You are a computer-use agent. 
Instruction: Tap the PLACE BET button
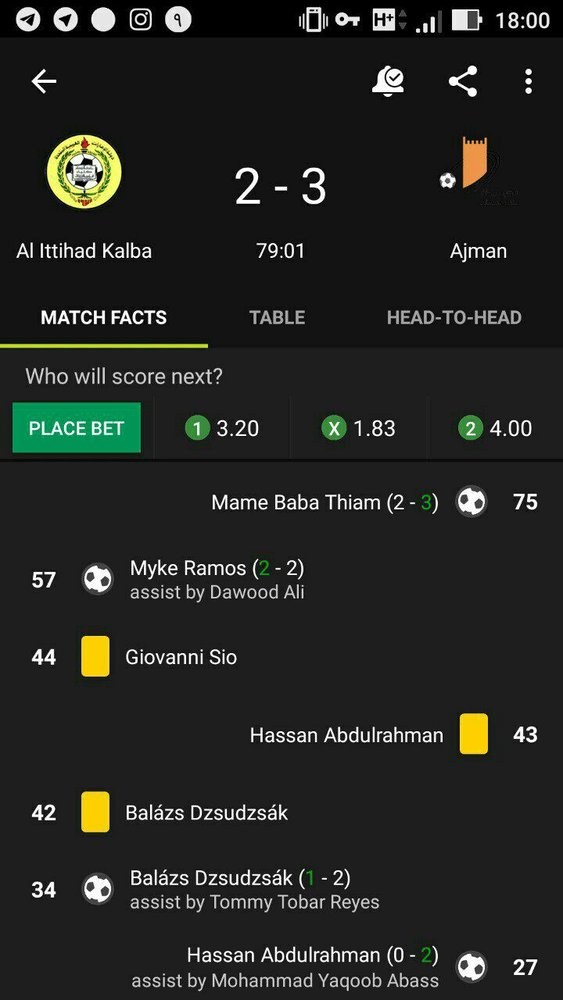[x=77, y=428]
